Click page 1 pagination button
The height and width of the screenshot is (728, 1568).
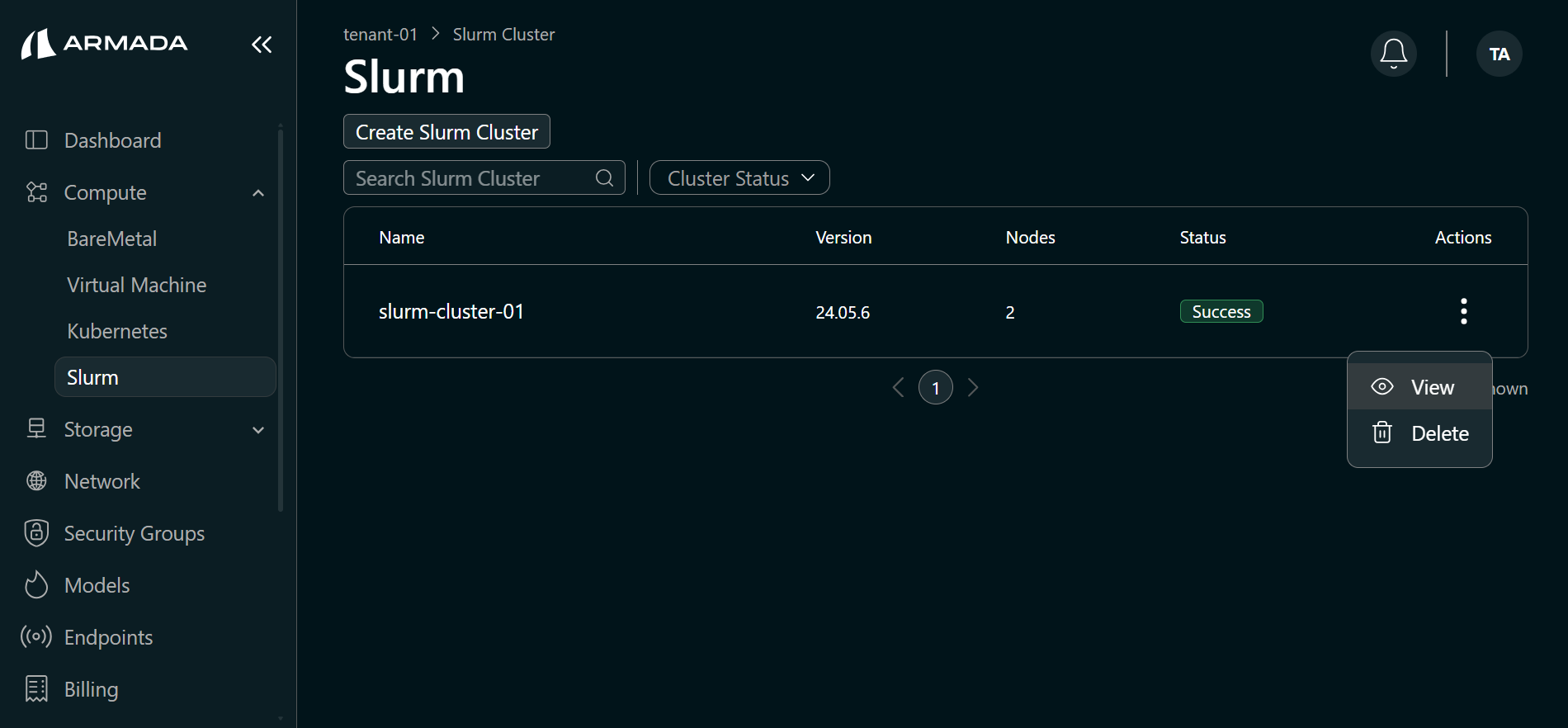pos(936,387)
